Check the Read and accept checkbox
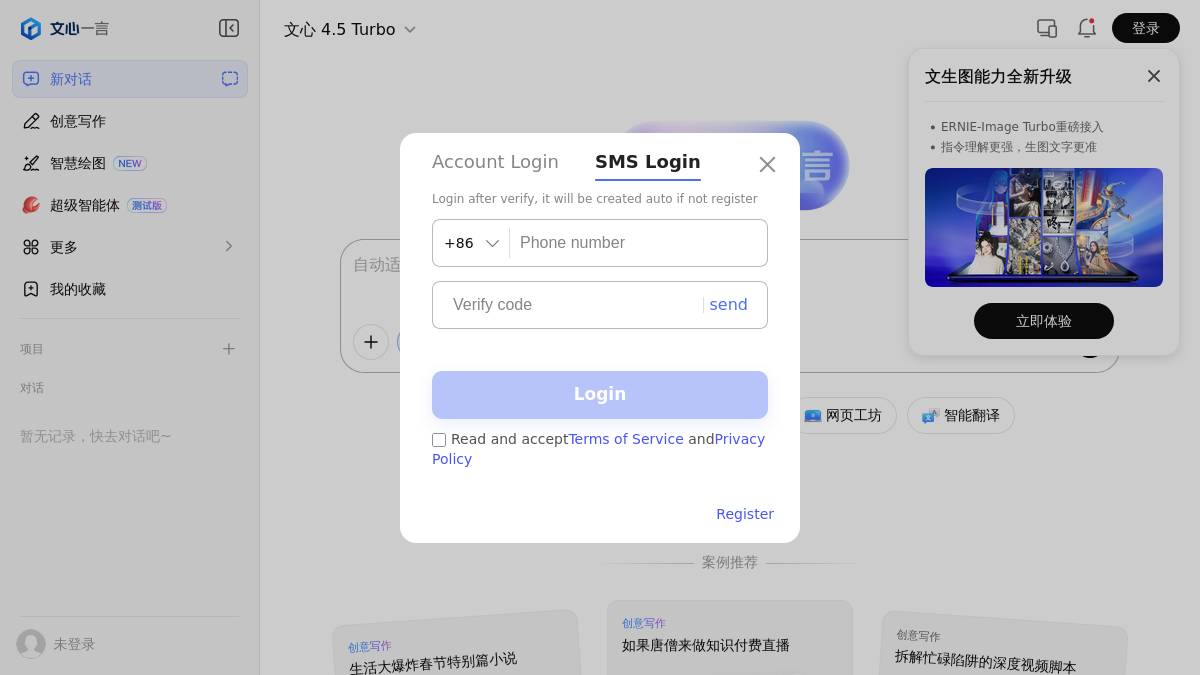Screen dimensions: 1200x675 [439, 440]
